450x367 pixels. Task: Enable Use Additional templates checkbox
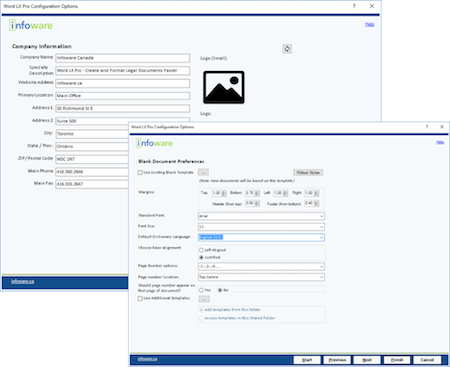tap(140, 298)
